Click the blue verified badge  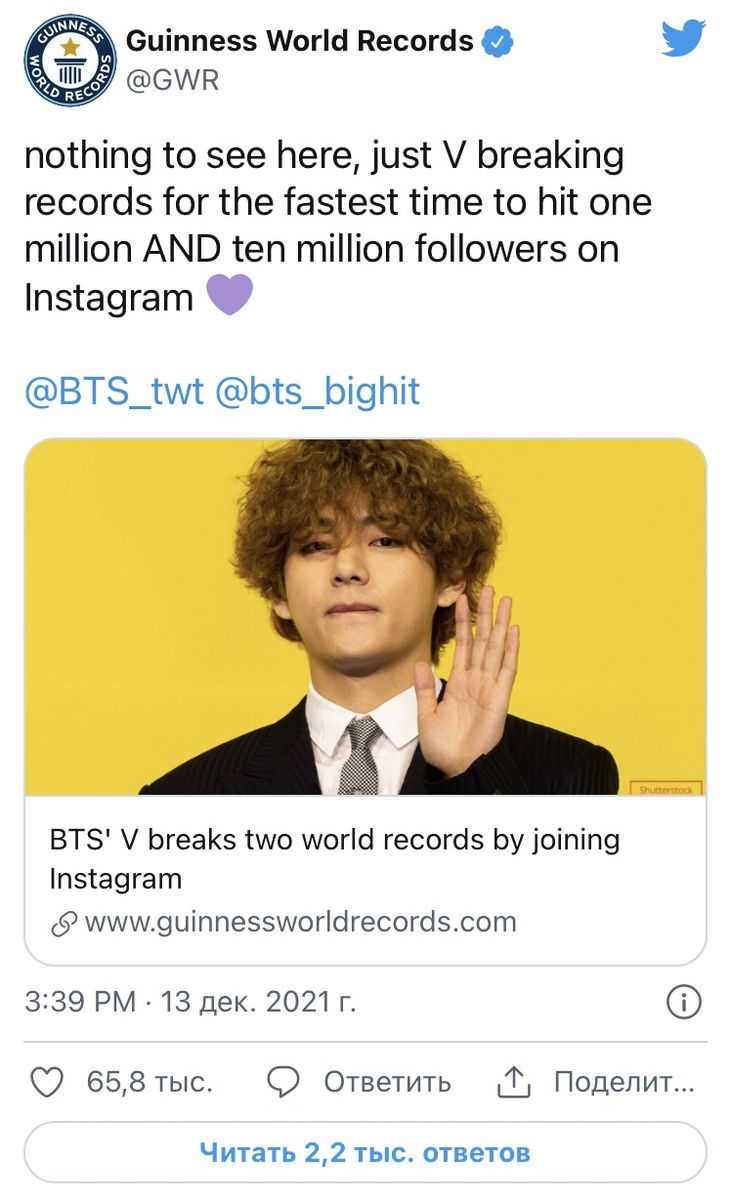pos(497,42)
